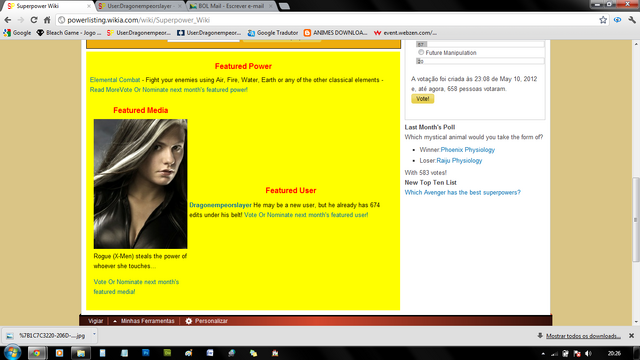
Task: Expand the Minhas Ferramentas menu
Action: point(143,321)
